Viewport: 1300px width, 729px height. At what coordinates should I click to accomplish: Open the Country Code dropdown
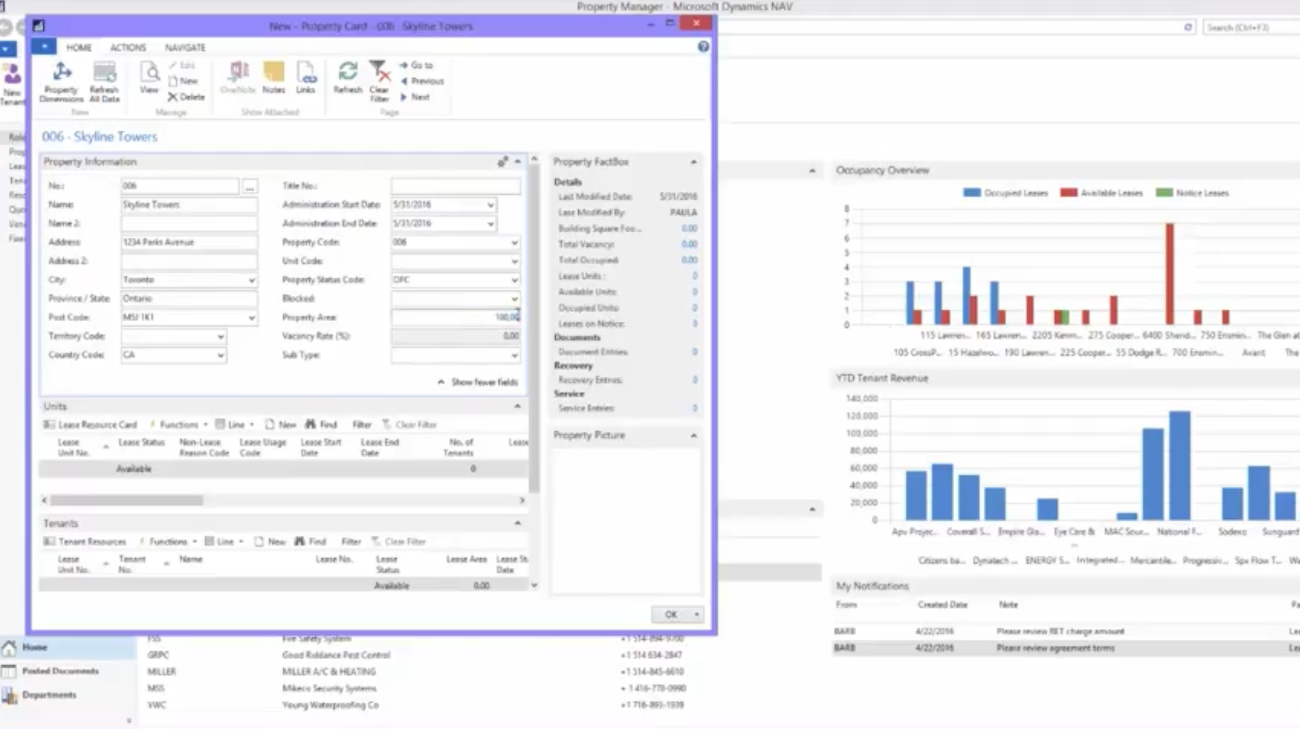pyautogui.click(x=221, y=355)
